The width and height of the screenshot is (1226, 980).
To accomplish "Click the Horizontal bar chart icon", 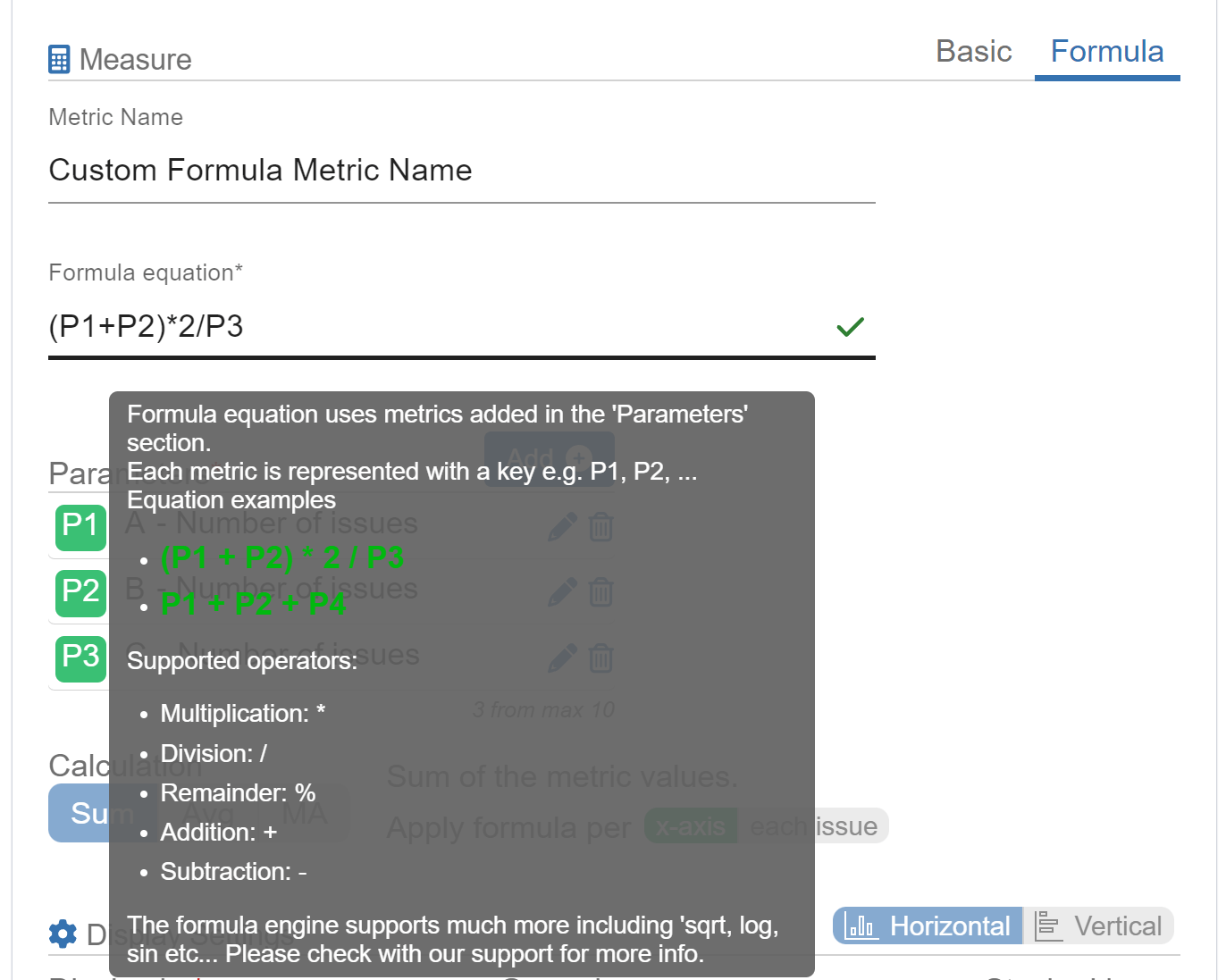I will point(861,926).
